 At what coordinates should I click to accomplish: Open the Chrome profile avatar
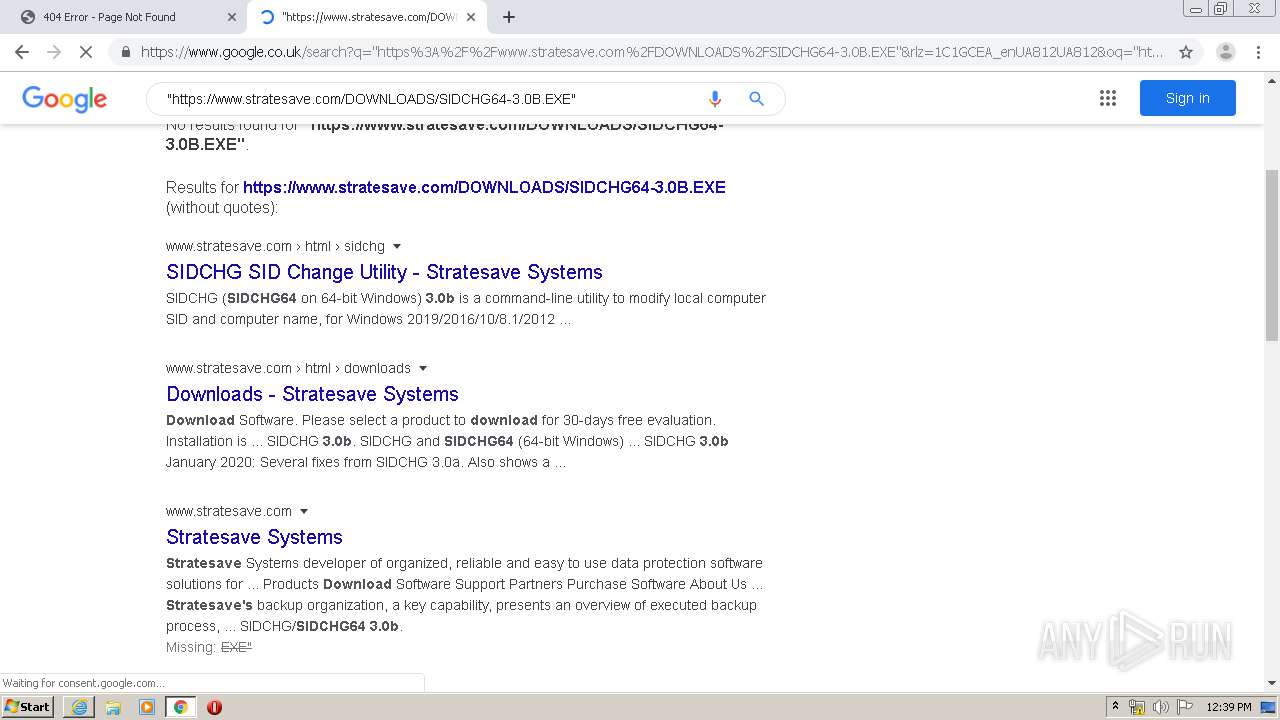(x=1225, y=52)
